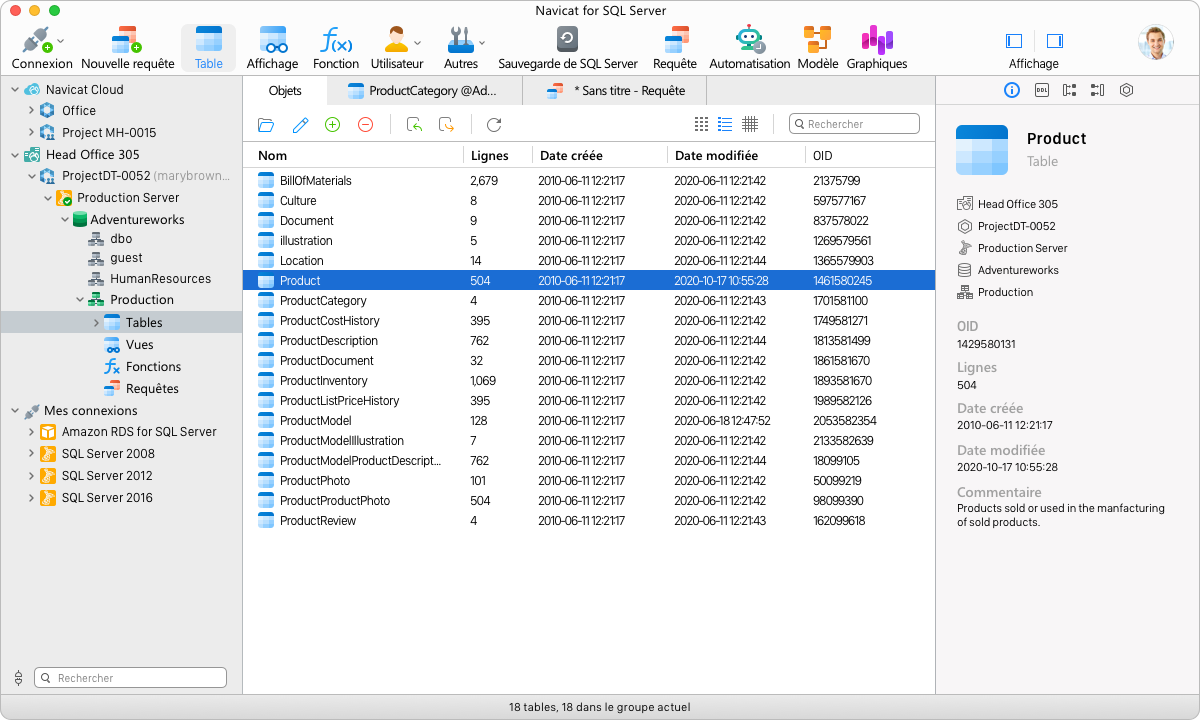Expand the Project MH-0015 node

(31, 133)
